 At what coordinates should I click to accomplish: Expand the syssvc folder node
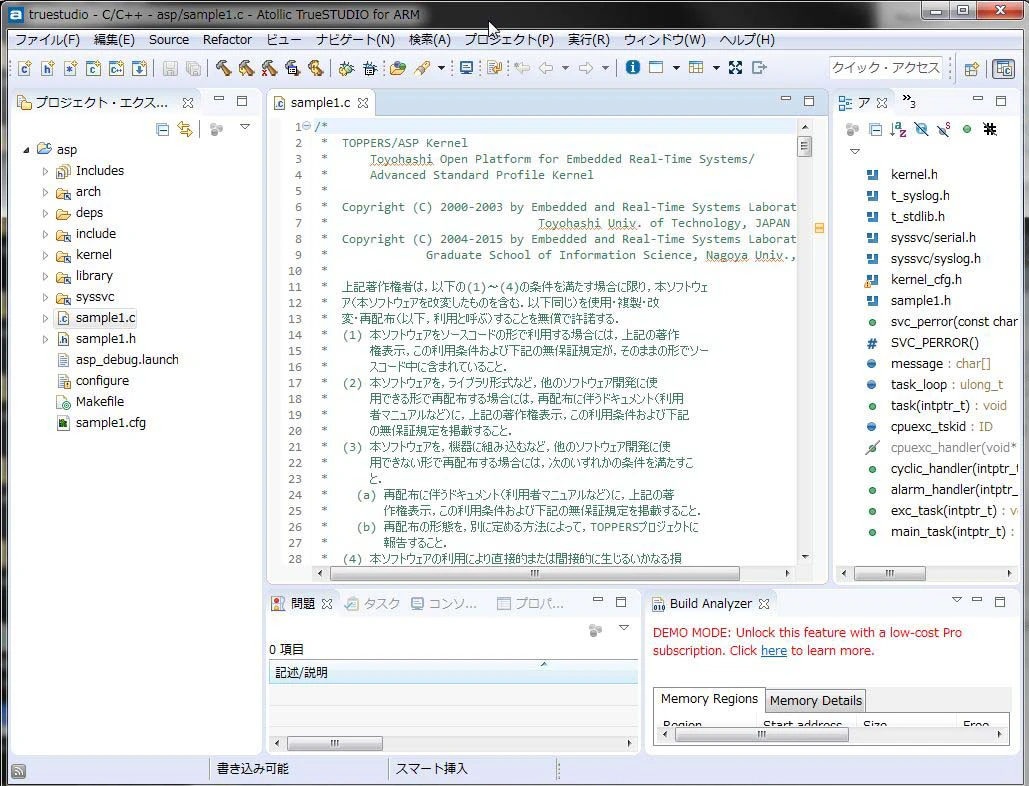pyautogui.click(x=45, y=297)
